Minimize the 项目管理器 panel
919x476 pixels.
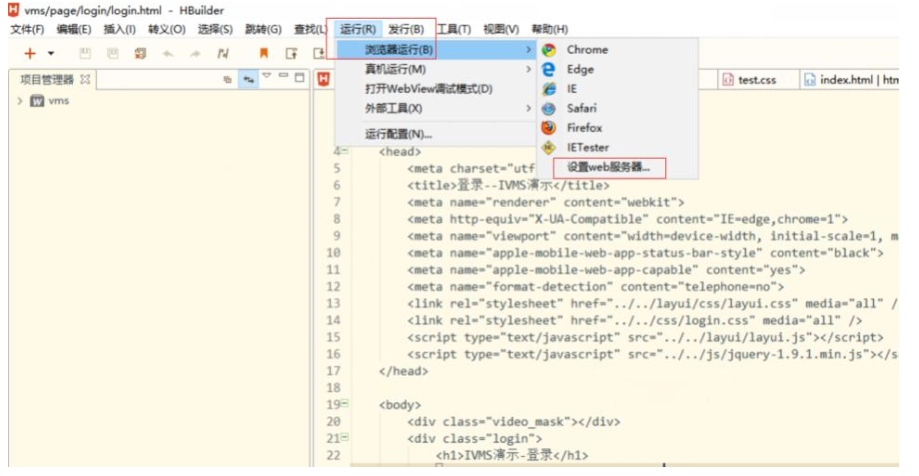click(284, 76)
